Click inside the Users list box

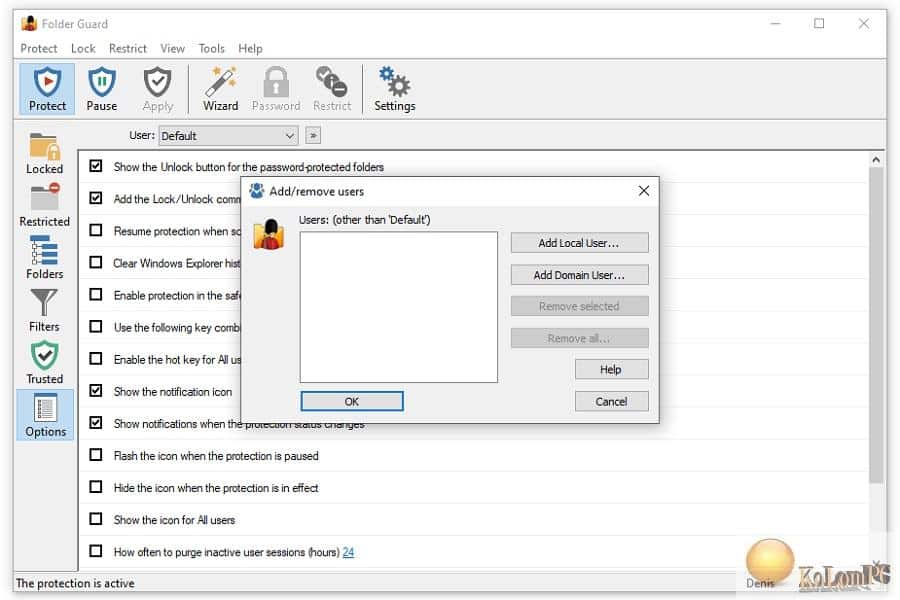pyautogui.click(x=398, y=307)
